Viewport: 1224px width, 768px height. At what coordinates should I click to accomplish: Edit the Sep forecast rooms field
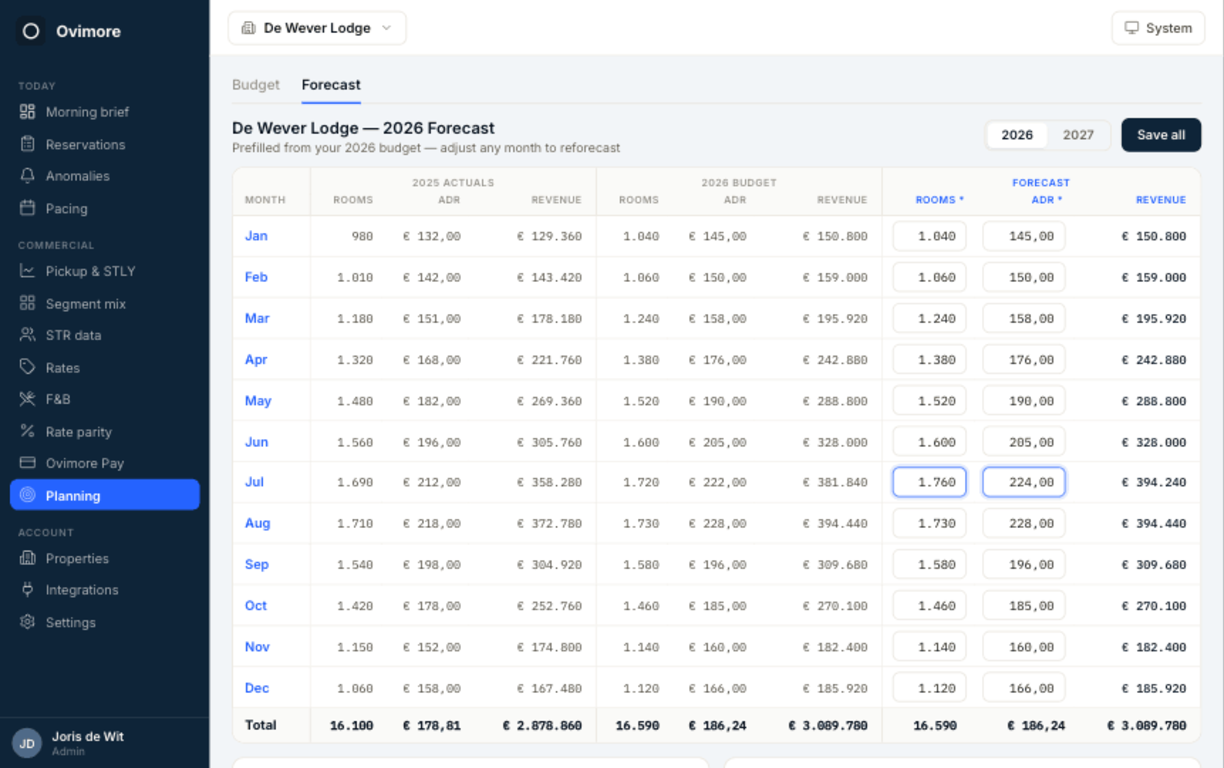click(x=929, y=564)
